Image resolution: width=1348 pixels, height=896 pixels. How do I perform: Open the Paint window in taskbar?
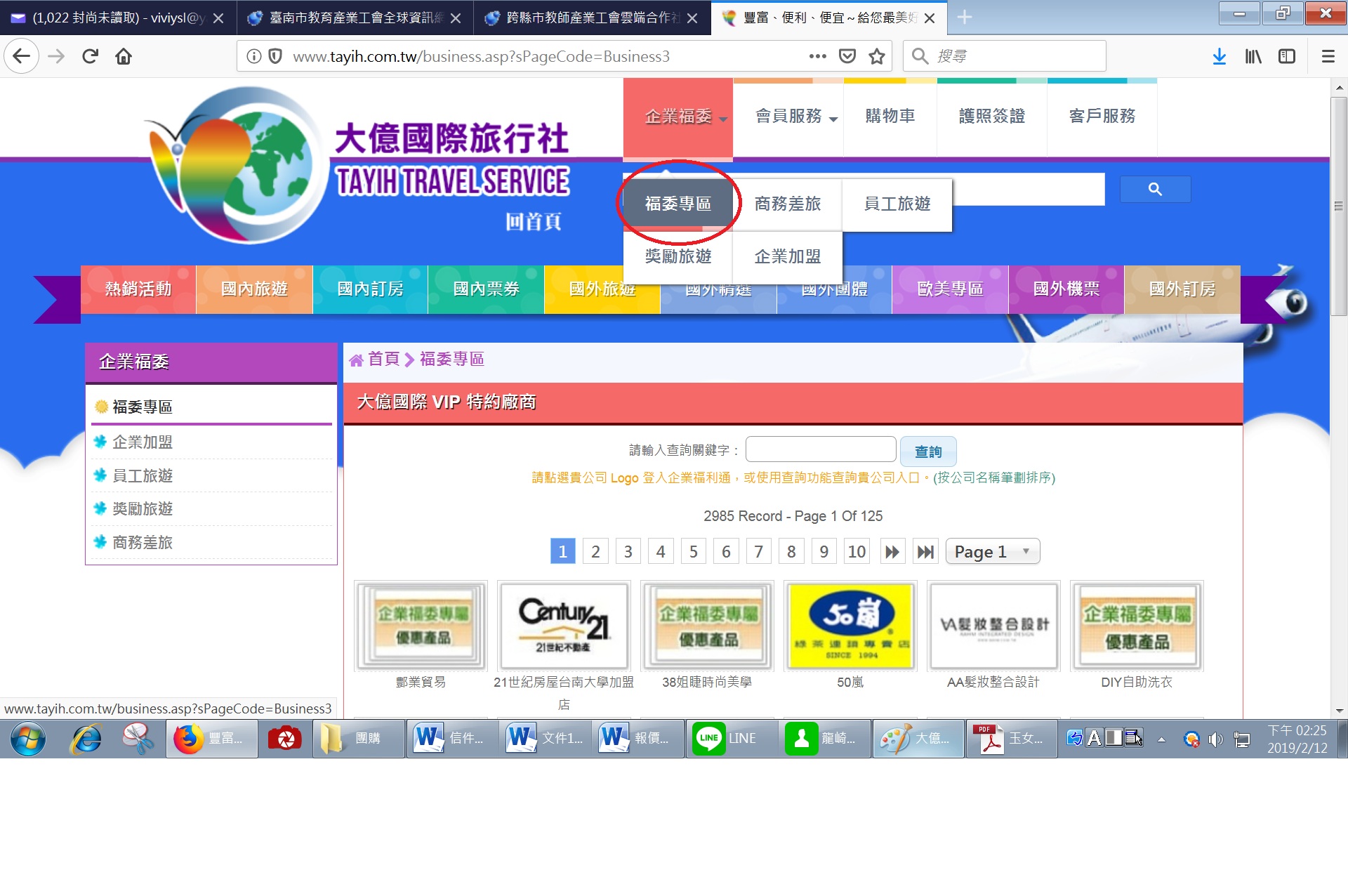(x=918, y=739)
